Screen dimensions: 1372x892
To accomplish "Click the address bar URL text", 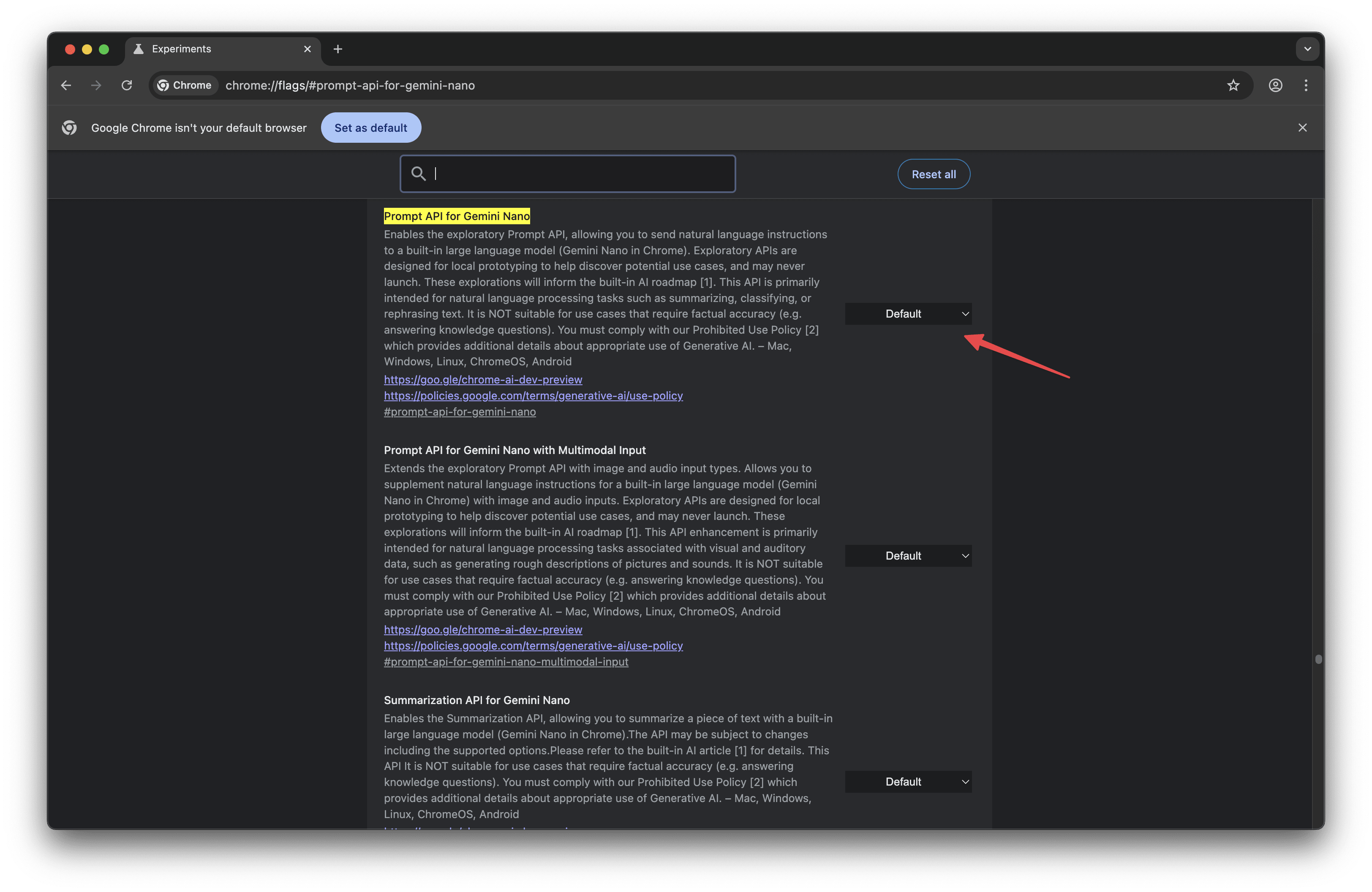I will coord(350,85).
